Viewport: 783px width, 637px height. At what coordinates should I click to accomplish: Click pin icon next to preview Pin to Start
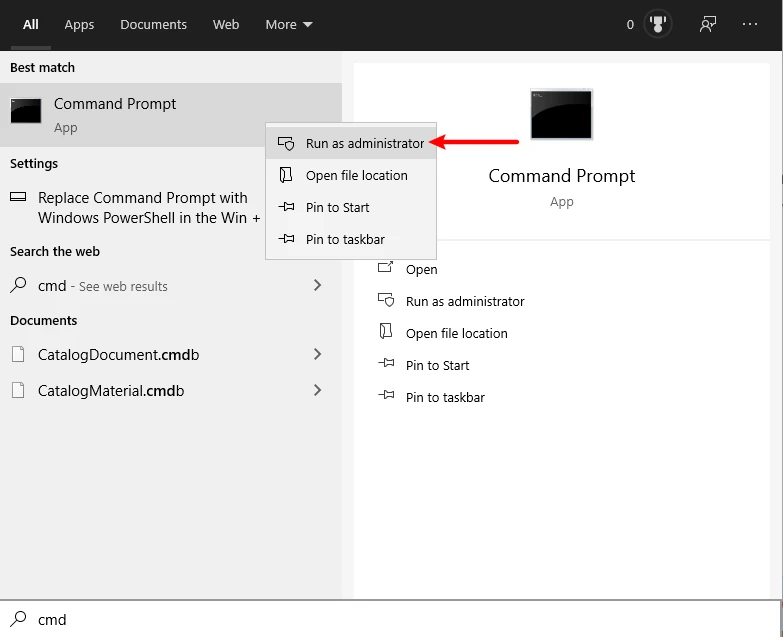point(386,363)
